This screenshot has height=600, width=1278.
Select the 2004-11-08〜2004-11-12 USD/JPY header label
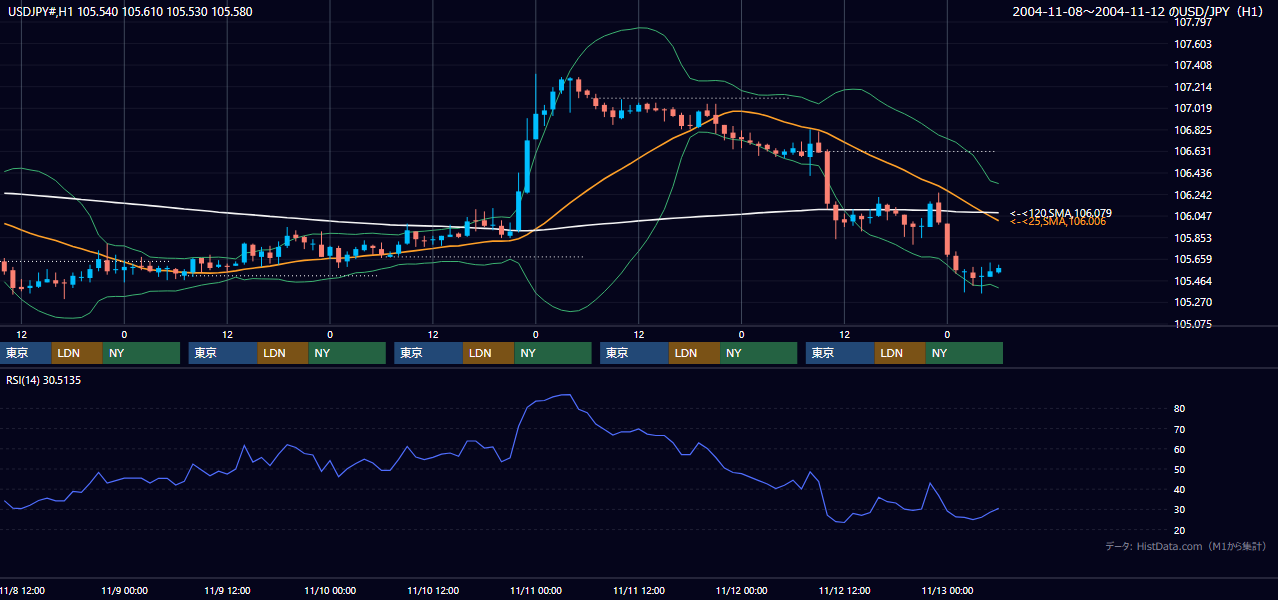point(1140,12)
